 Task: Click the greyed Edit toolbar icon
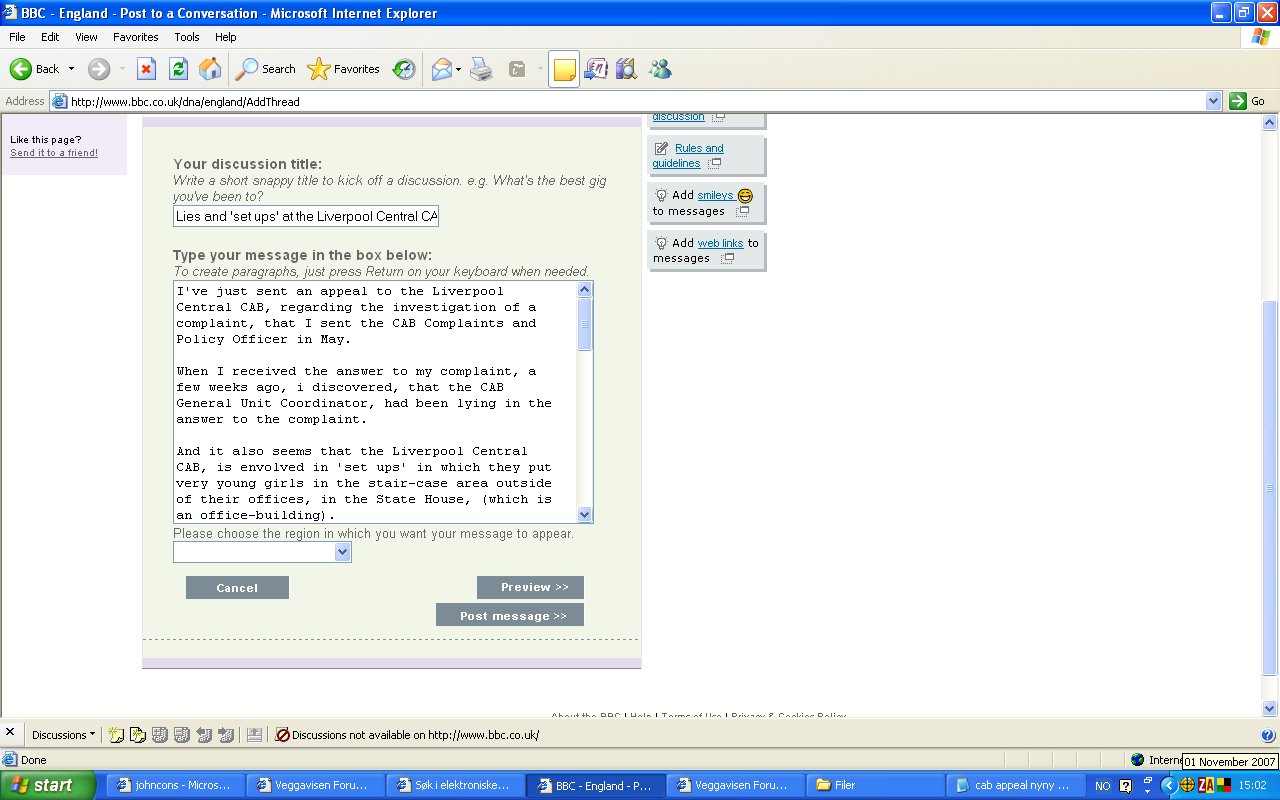pyautogui.click(x=517, y=69)
